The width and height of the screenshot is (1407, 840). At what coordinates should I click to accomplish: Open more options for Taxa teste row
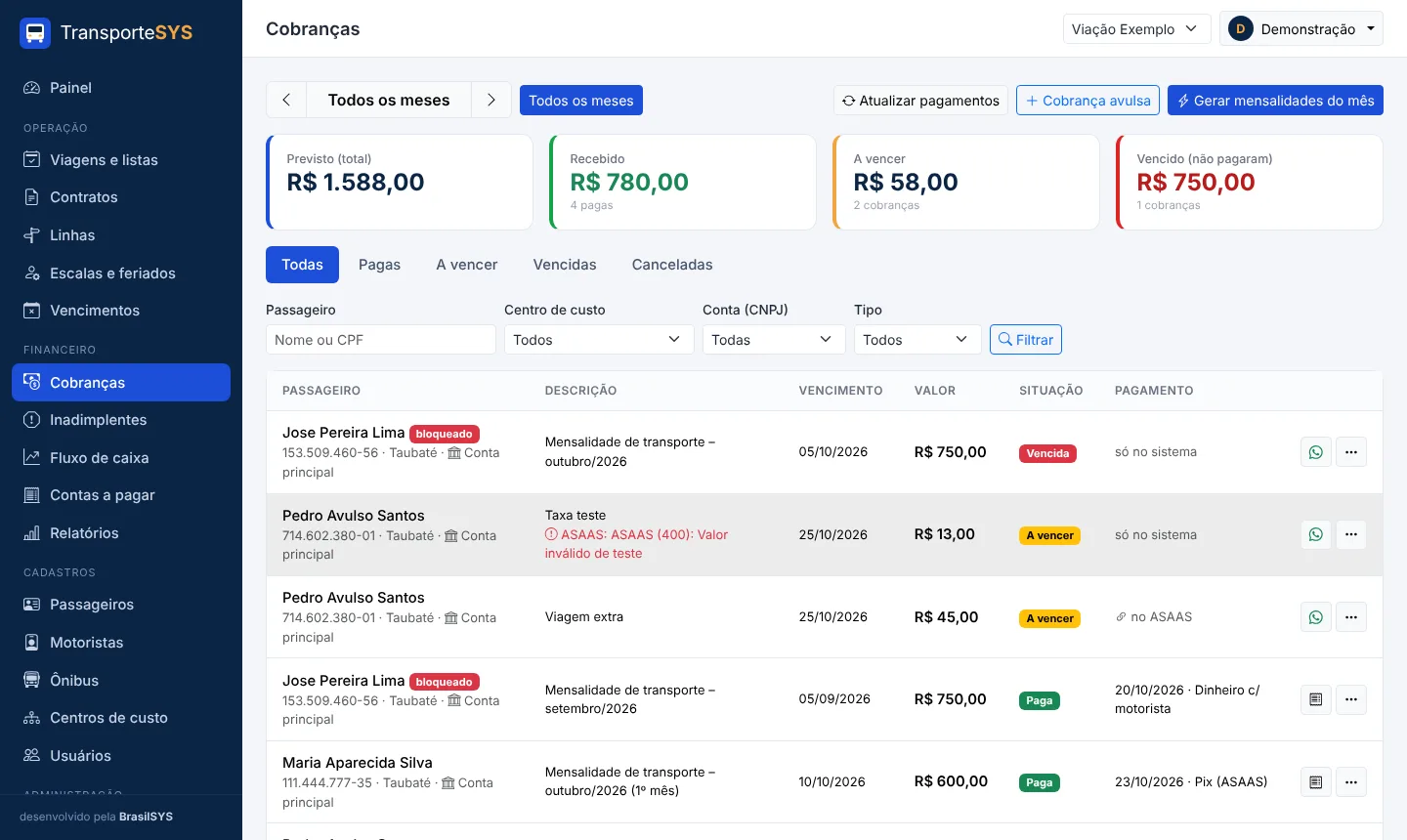tap(1351, 534)
